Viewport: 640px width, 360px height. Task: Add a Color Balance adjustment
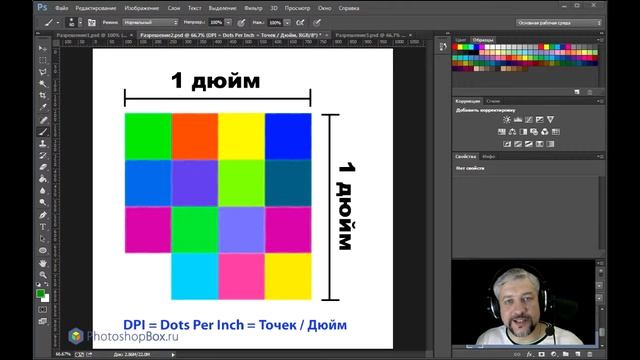pos(512,132)
